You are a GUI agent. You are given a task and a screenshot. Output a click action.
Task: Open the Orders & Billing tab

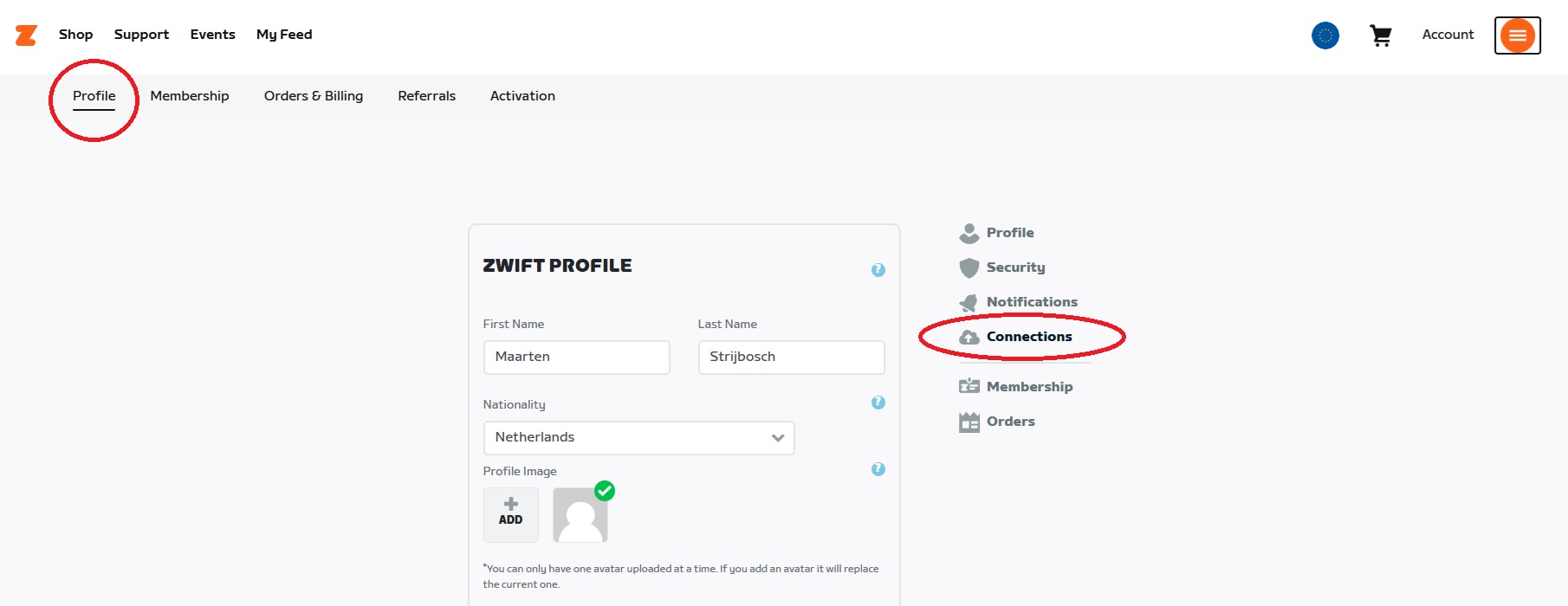pyautogui.click(x=314, y=96)
